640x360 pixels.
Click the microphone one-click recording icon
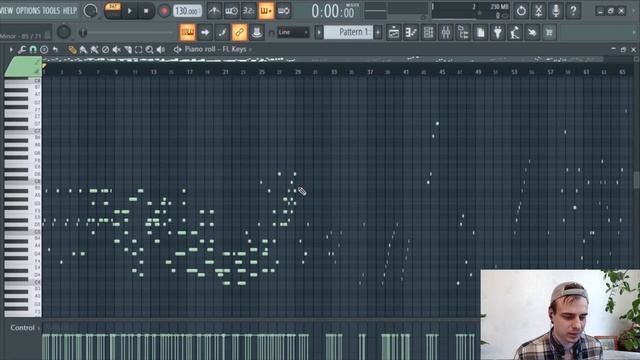(x=556, y=11)
